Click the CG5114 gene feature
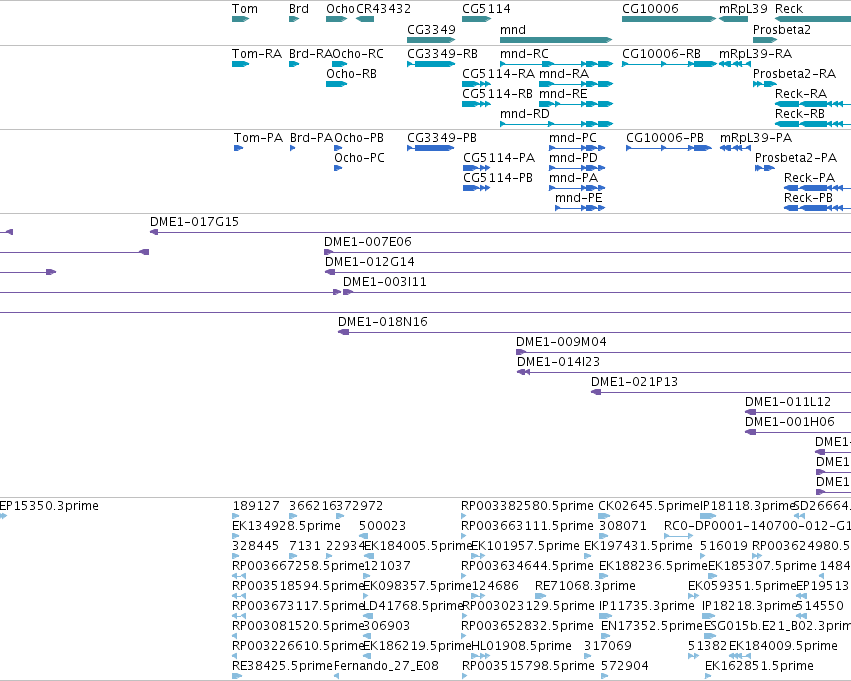This screenshot has width=851, height=681. click(x=476, y=19)
